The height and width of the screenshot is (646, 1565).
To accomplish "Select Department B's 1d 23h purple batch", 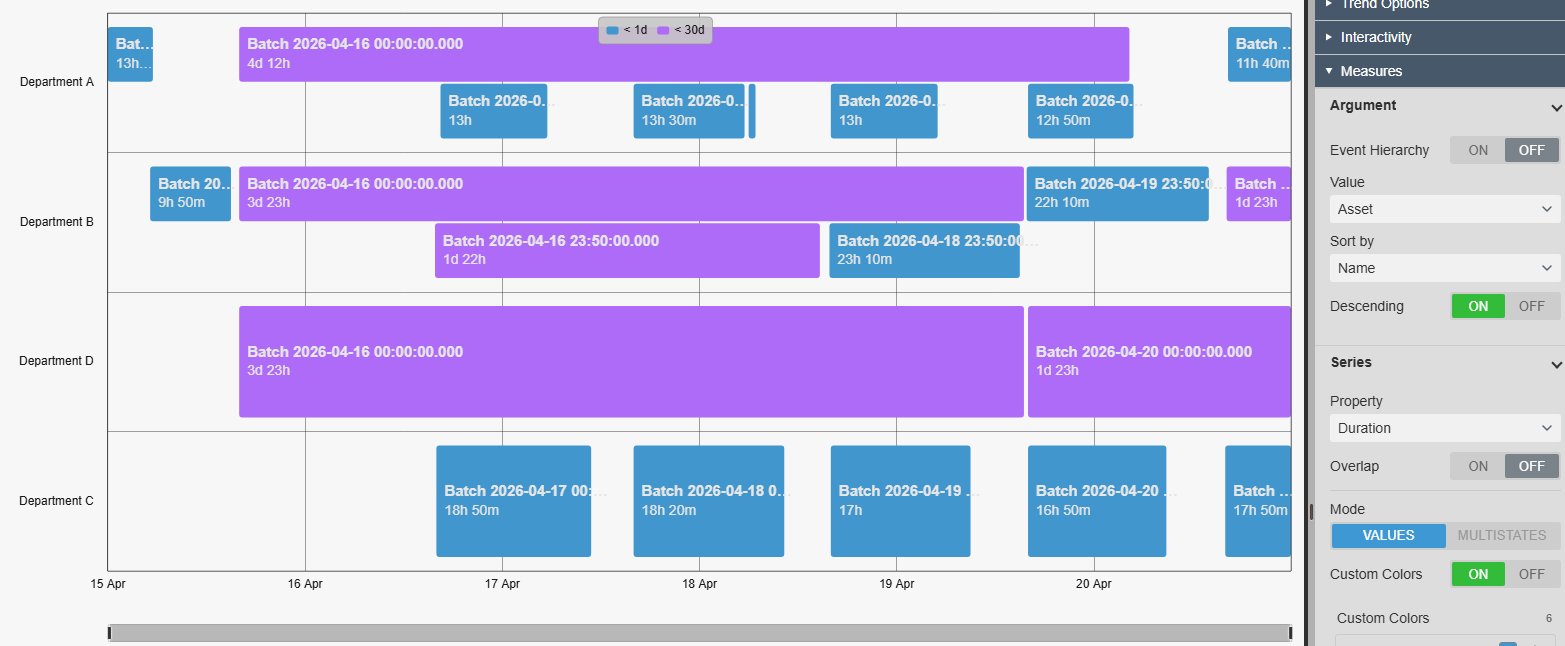I will [1259, 194].
